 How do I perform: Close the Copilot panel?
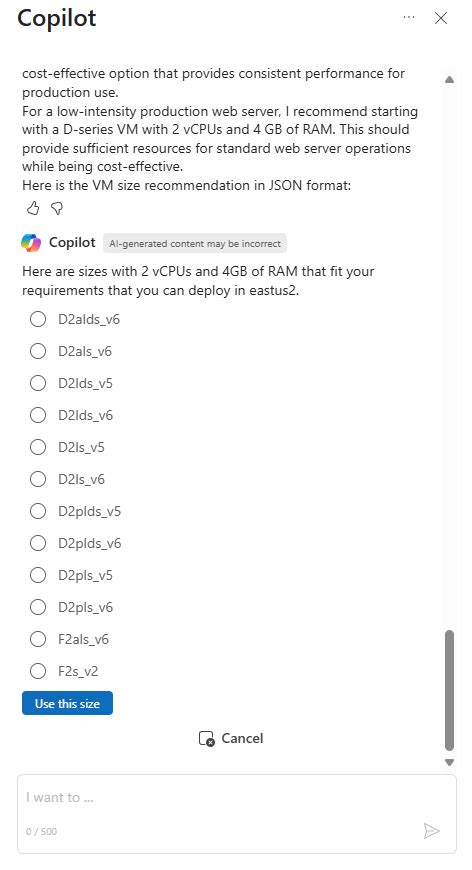[441, 18]
